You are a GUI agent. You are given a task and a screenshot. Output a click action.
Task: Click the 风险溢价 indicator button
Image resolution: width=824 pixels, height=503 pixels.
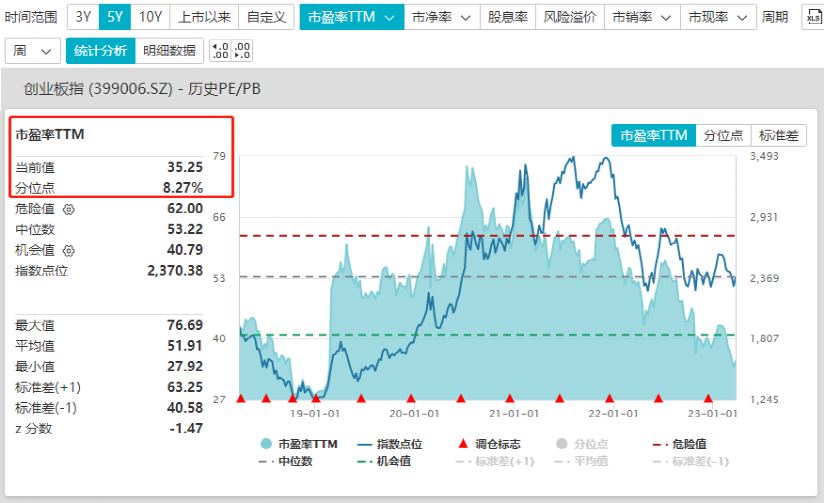pos(570,17)
